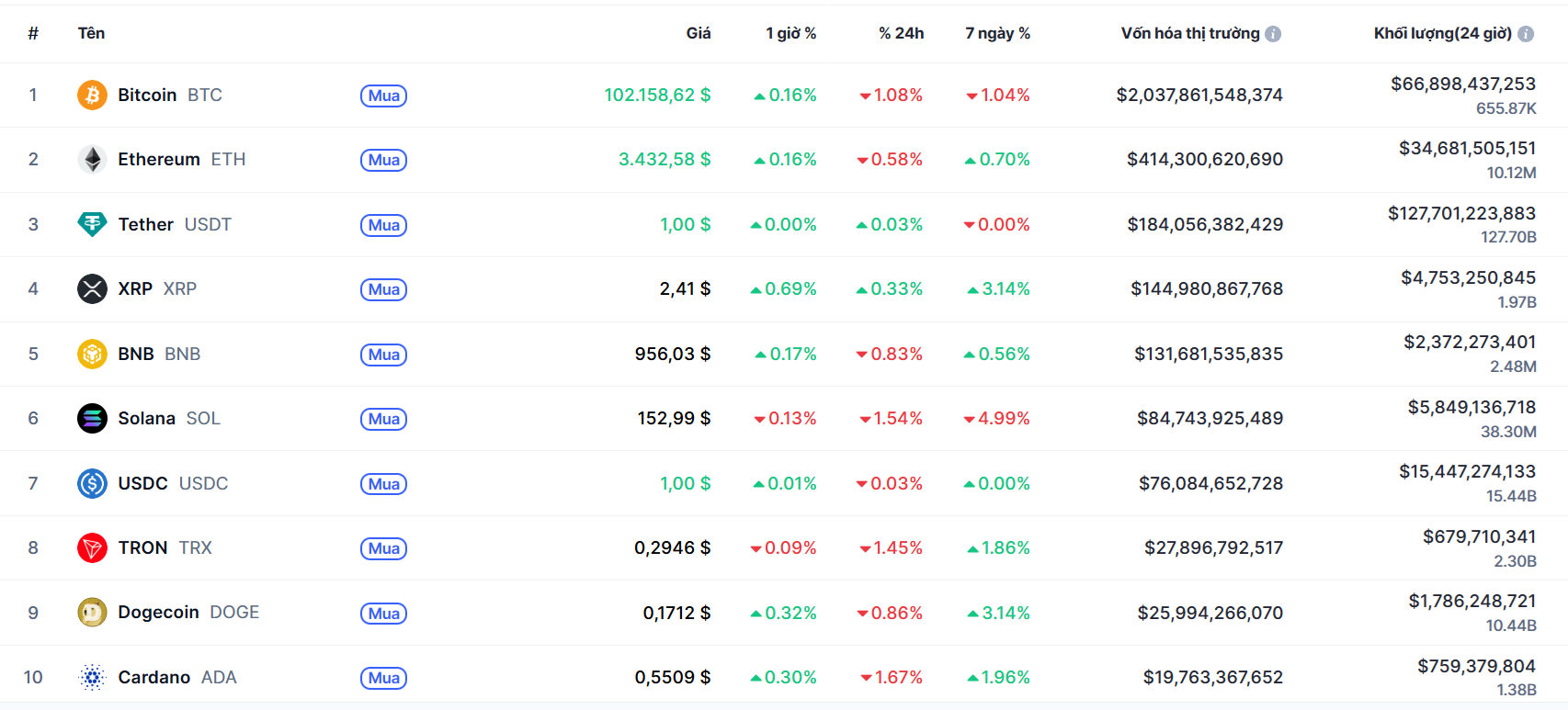Click Solana 7-day change 4.99%

pos(996,419)
